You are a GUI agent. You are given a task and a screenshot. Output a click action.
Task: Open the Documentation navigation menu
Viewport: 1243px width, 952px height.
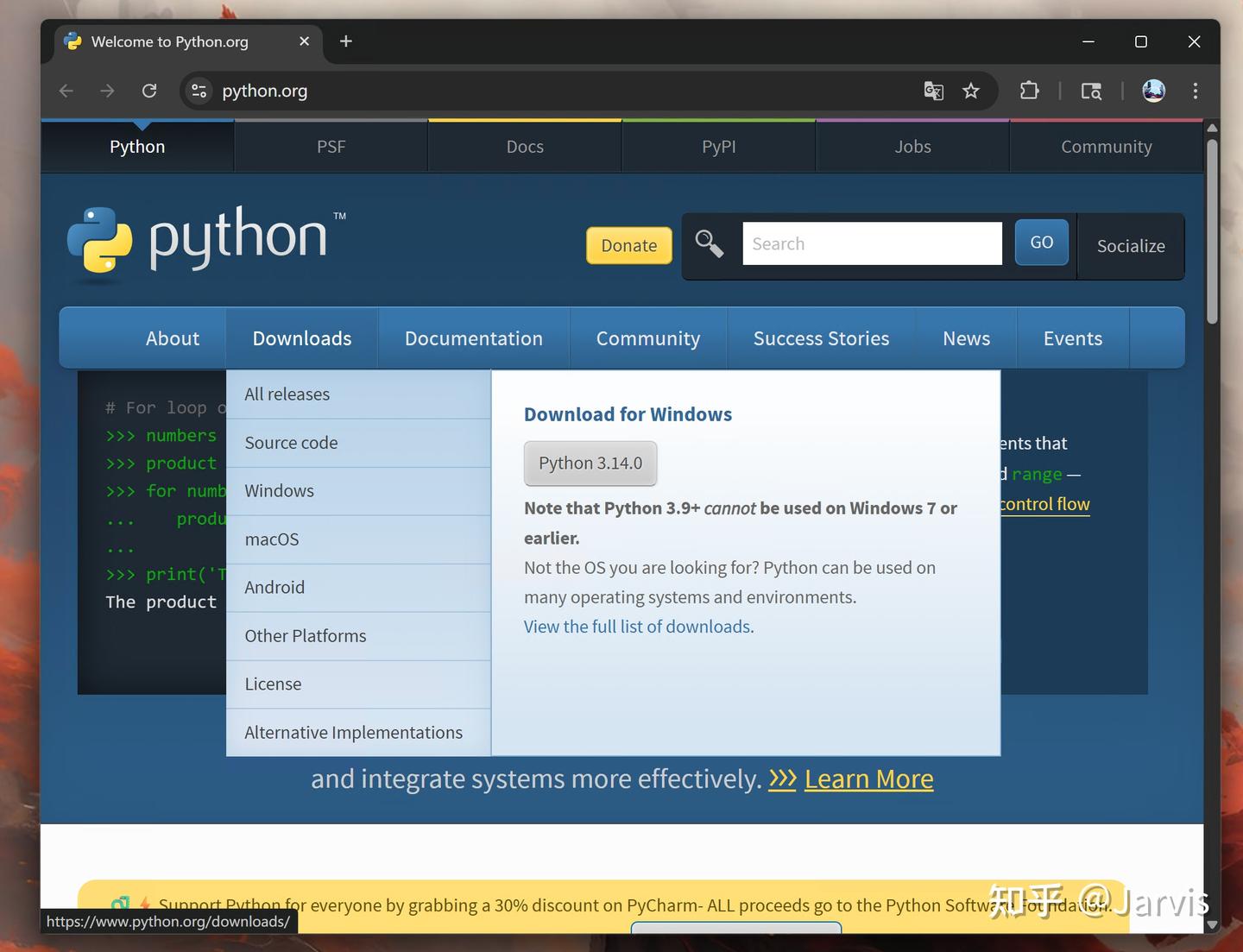[x=474, y=338]
